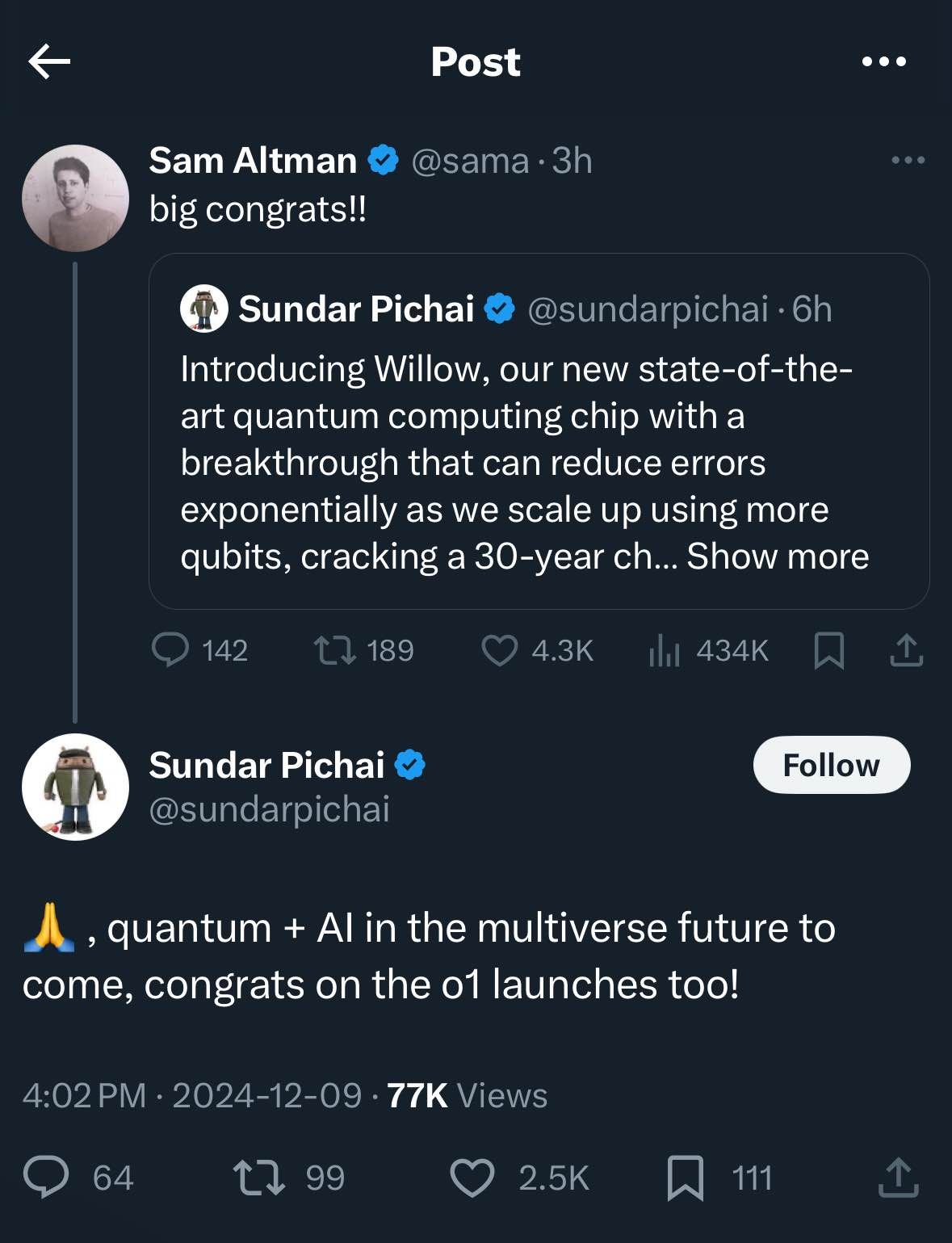Image resolution: width=952 pixels, height=1243 pixels.
Task: Open the @sundarpichai handle link
Action: [269, 809]
